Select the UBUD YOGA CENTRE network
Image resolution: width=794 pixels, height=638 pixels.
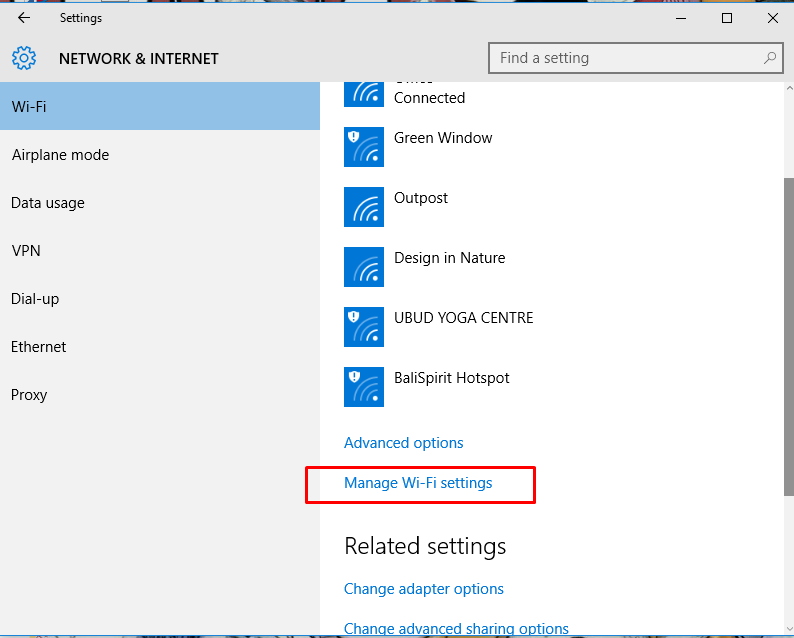tap(463, 318)
